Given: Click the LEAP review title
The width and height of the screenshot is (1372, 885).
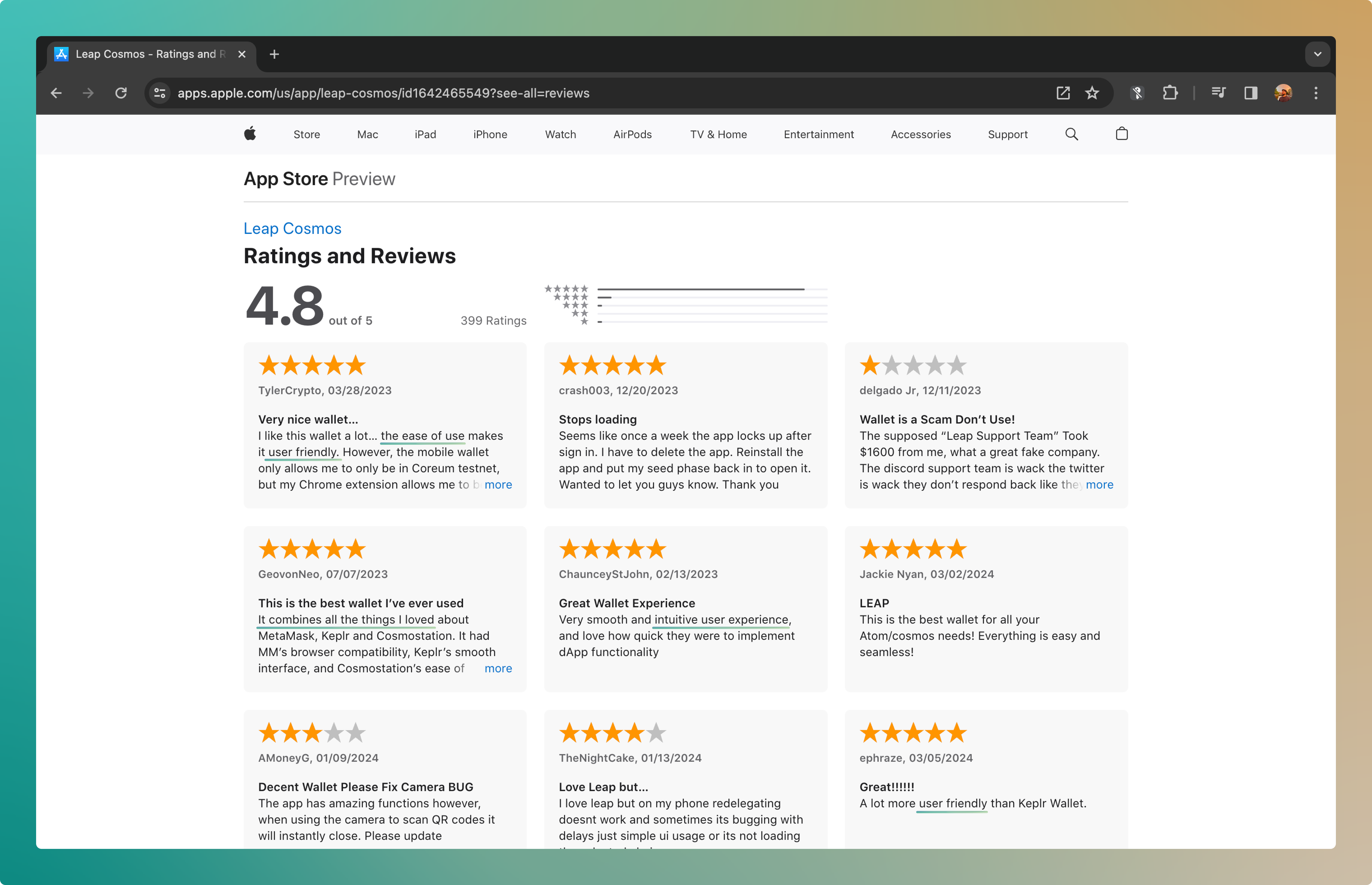Looking at the screenshot, I should (874, 603).
